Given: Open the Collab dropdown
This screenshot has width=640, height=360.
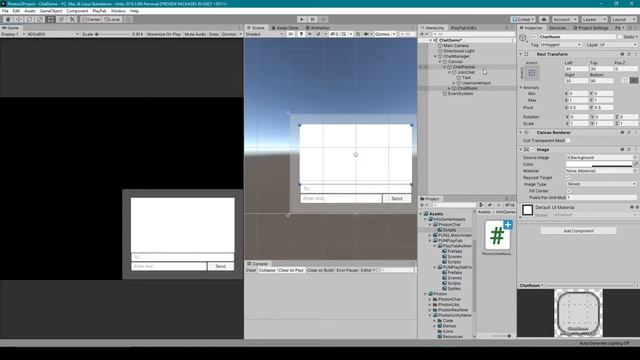Looking at the screenshot, I should [523, 19].
